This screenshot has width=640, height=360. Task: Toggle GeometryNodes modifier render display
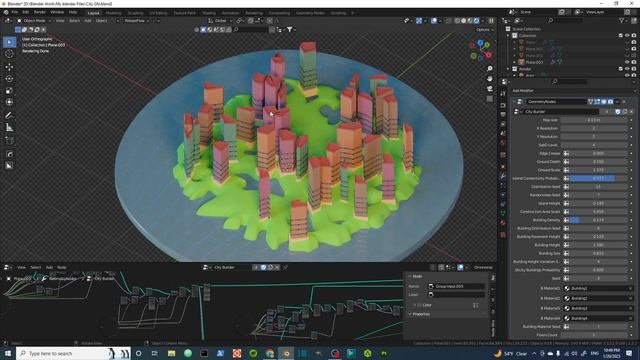(610, 102)
